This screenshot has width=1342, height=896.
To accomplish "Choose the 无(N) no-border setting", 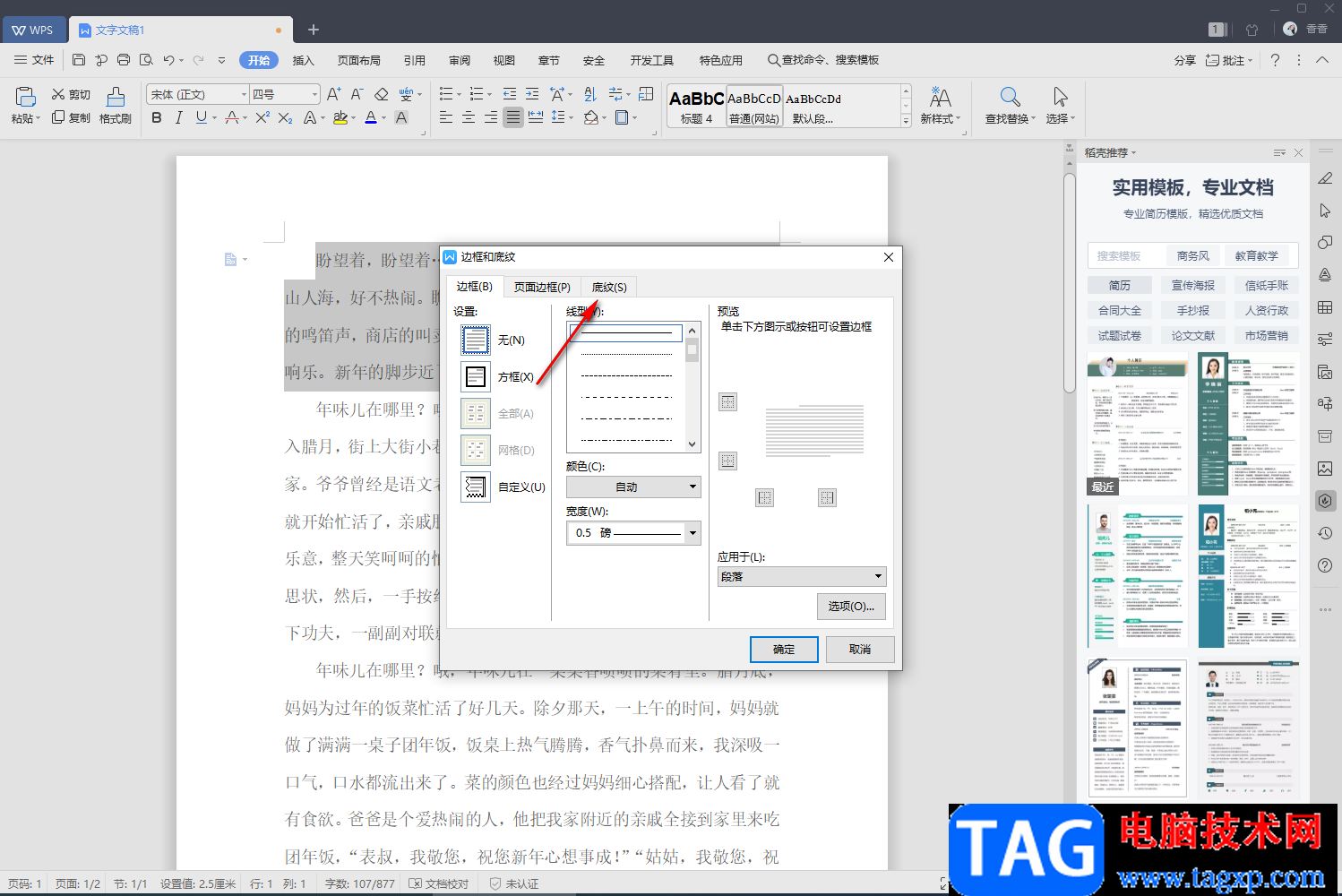I will coord(476,340).
